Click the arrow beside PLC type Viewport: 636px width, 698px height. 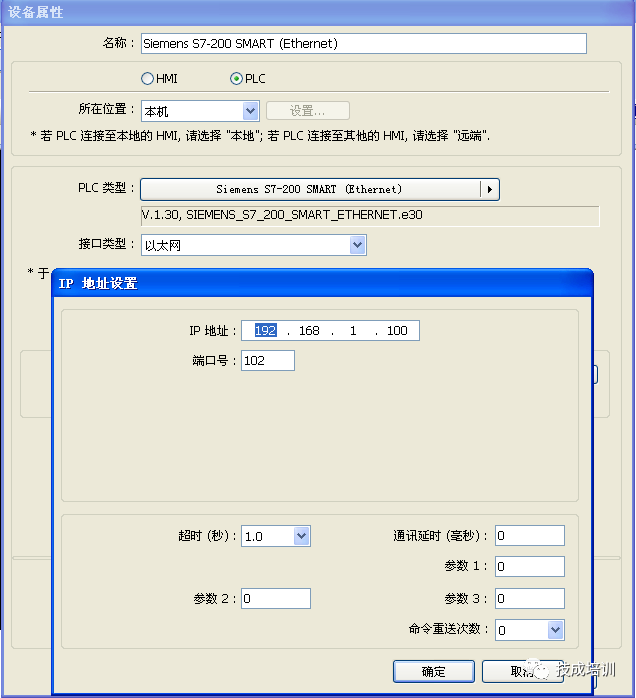(x=490, y=189)
